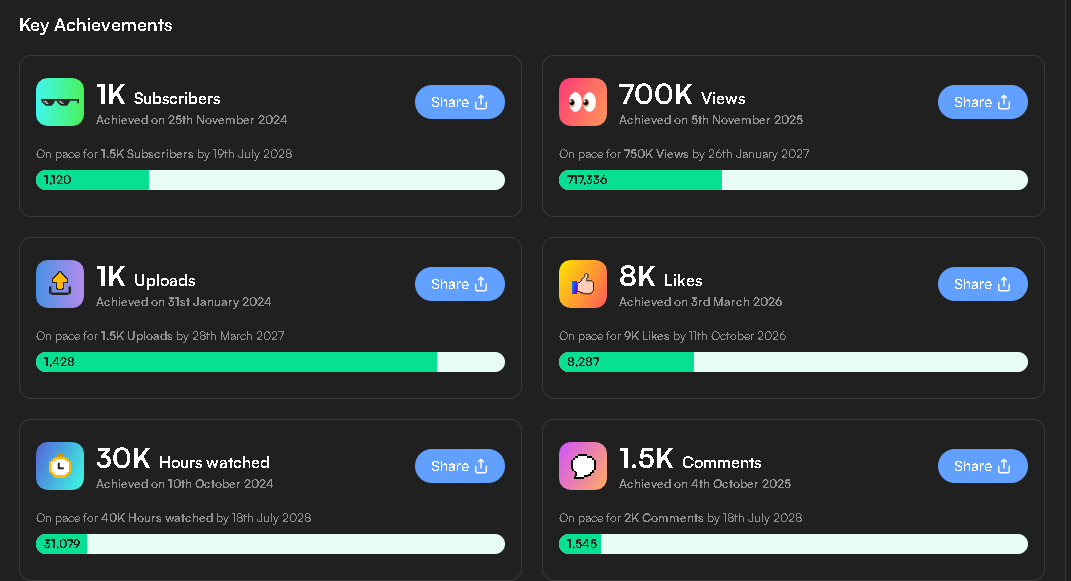Click the Uploads progress bar showing 1,428
This screenshot has height=581, width=1071.
tap(270, 362)
